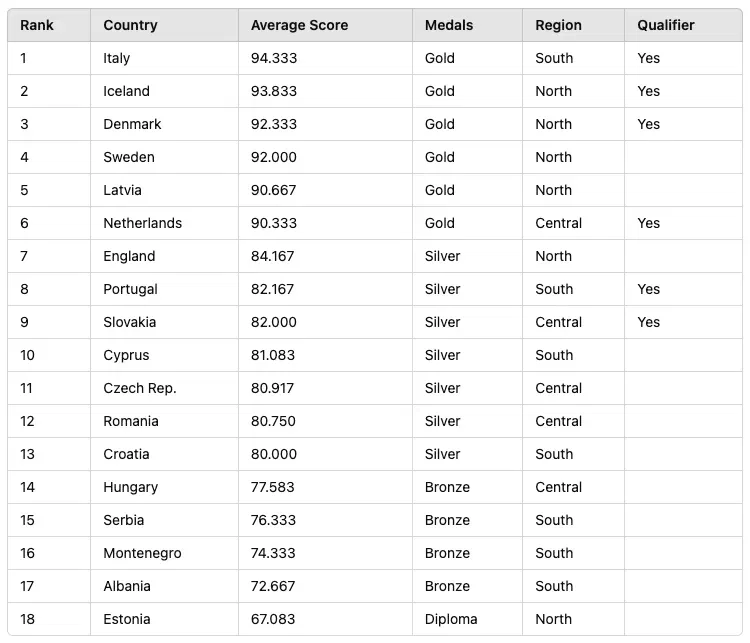Click the 84.167 score cell
This screenshot has height=643, width=750.
pos(273,256)
